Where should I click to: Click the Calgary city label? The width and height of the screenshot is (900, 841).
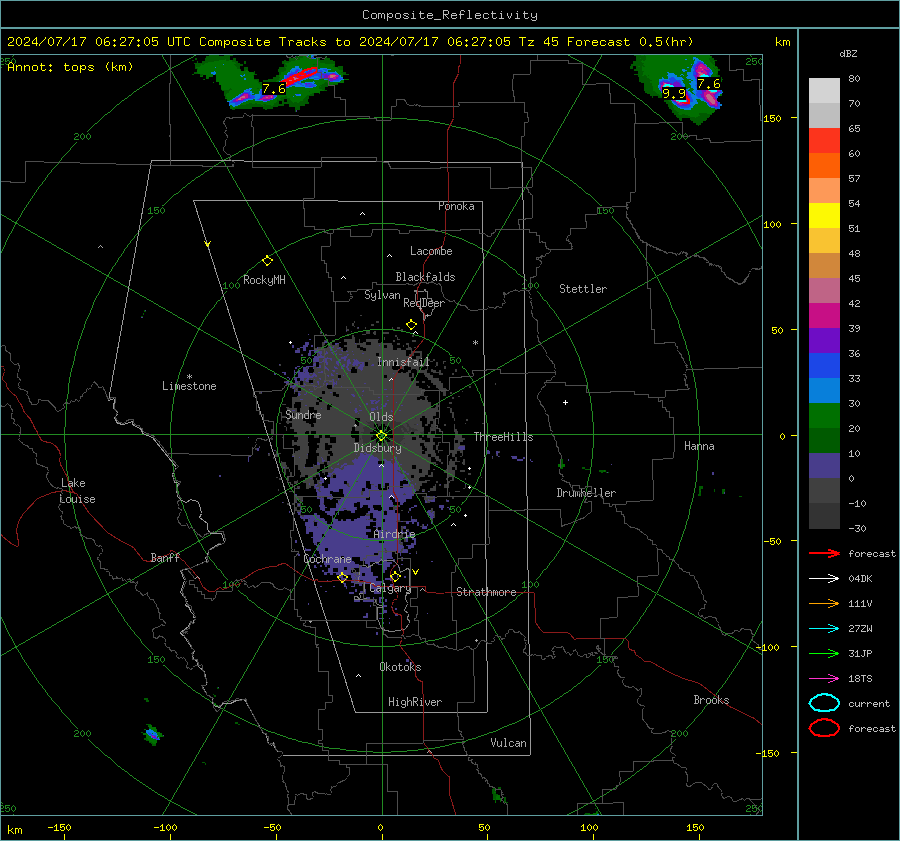(x=390, y=588)
